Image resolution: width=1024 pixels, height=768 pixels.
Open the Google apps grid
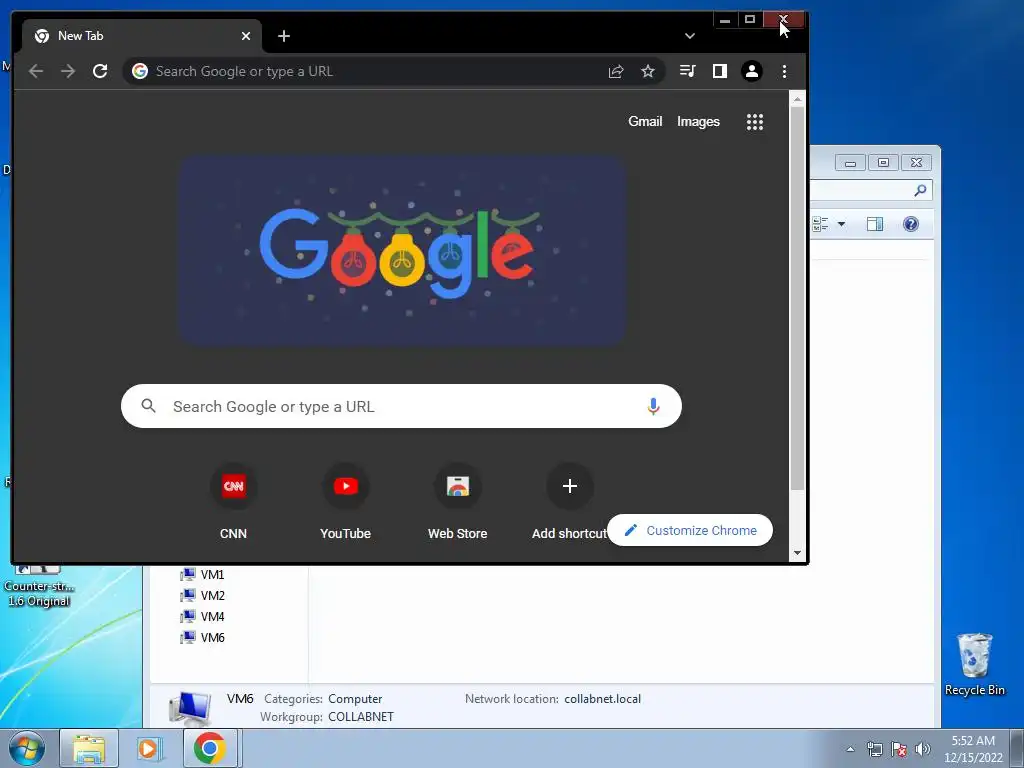pos(755,121)
